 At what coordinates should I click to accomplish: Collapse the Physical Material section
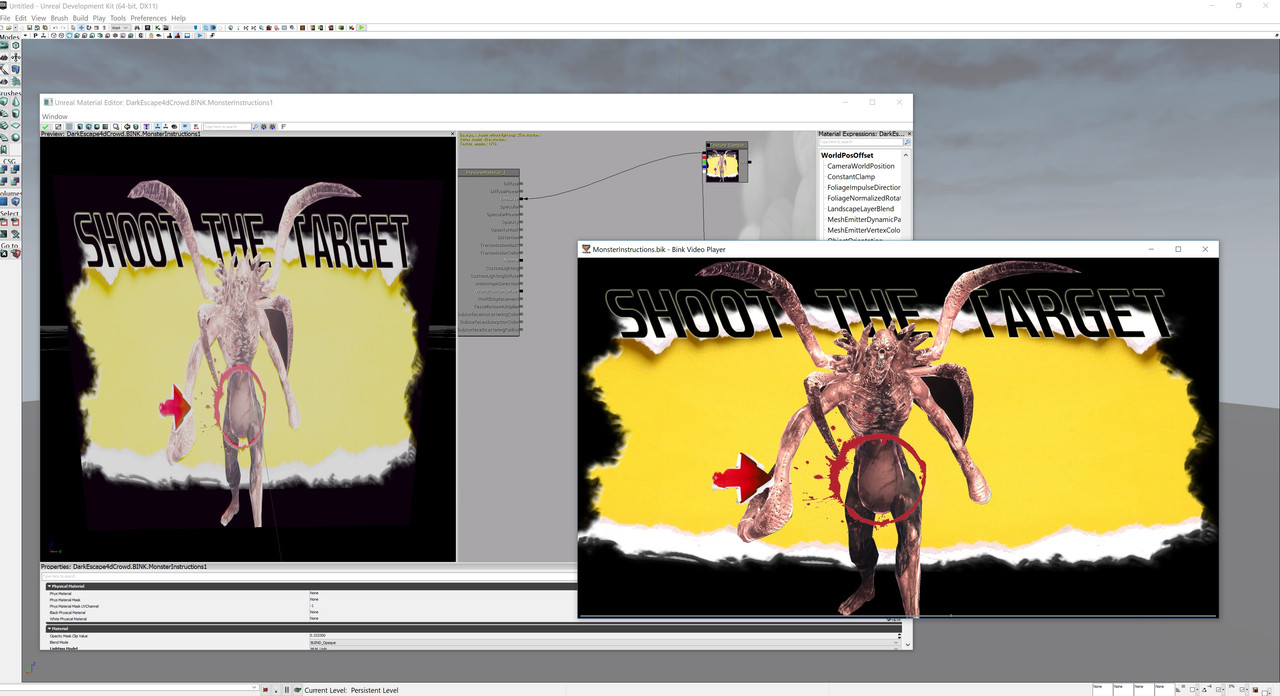coord(50,586)
